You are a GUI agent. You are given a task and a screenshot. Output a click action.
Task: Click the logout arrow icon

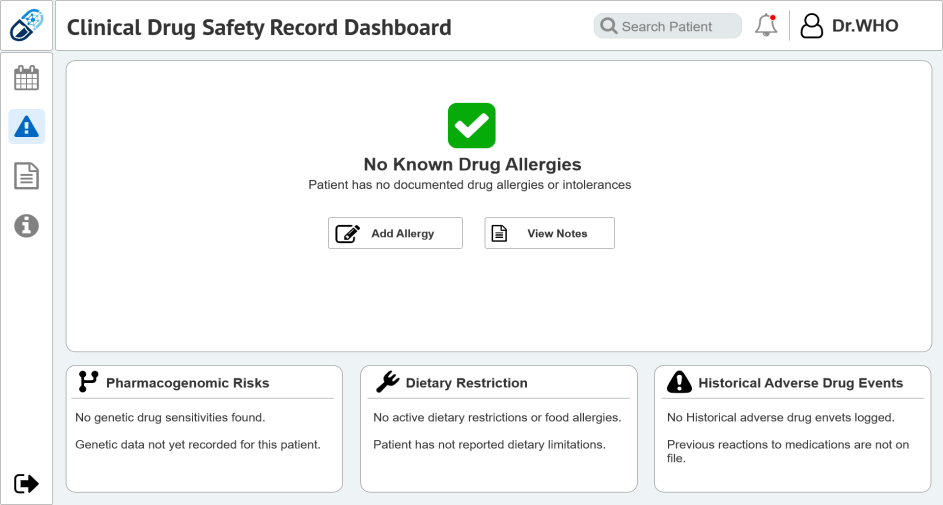pyautogui.click(x=26, y=483)
